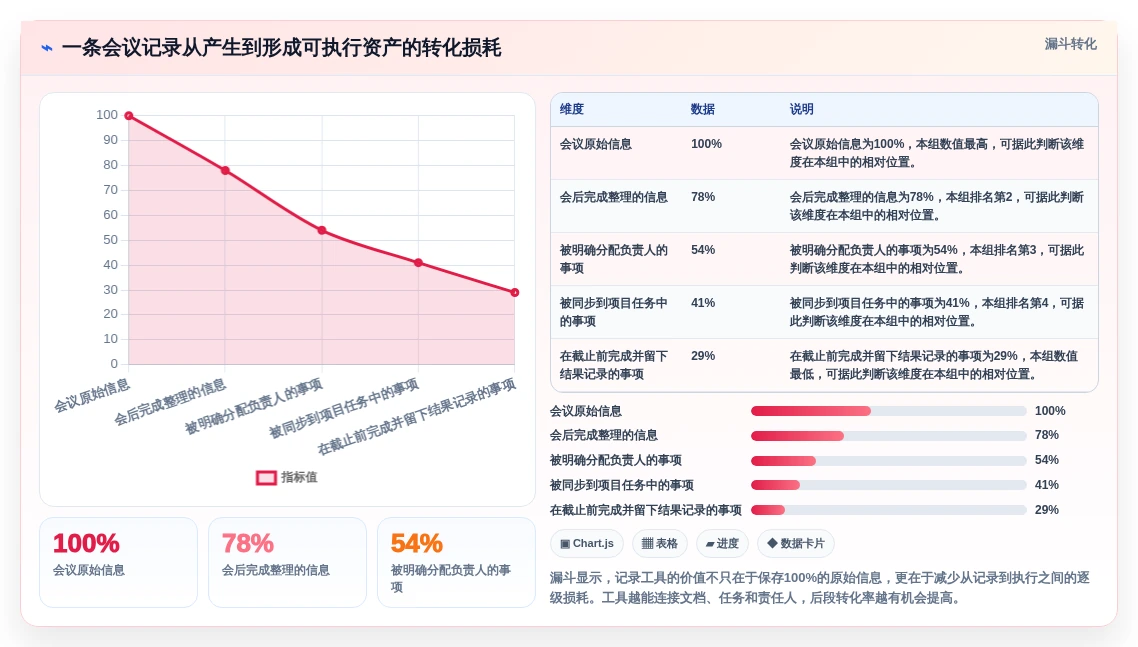The height and width of the screenshot is (647, 1138).
Task: Click the y-axis tick label 50
Action: click(110, 240)
